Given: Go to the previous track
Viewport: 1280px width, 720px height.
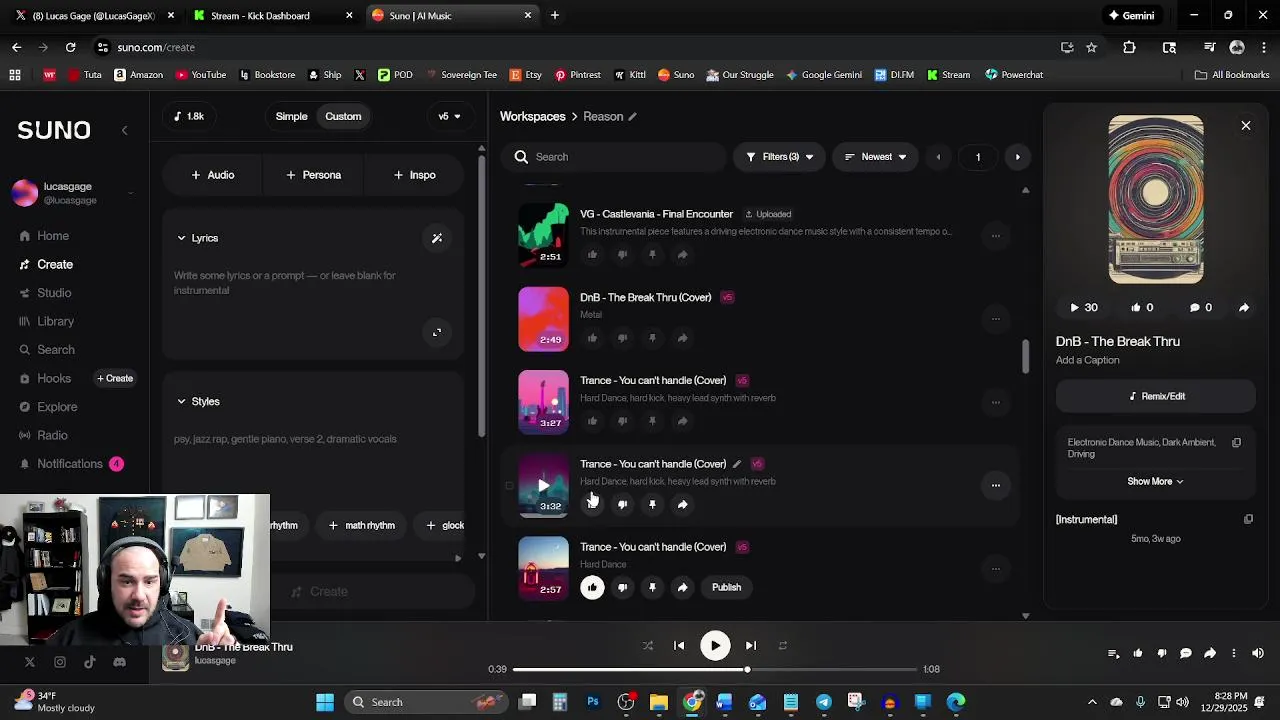Looking at the screenshot, I should pyautogui.click(x=679, y=646).
